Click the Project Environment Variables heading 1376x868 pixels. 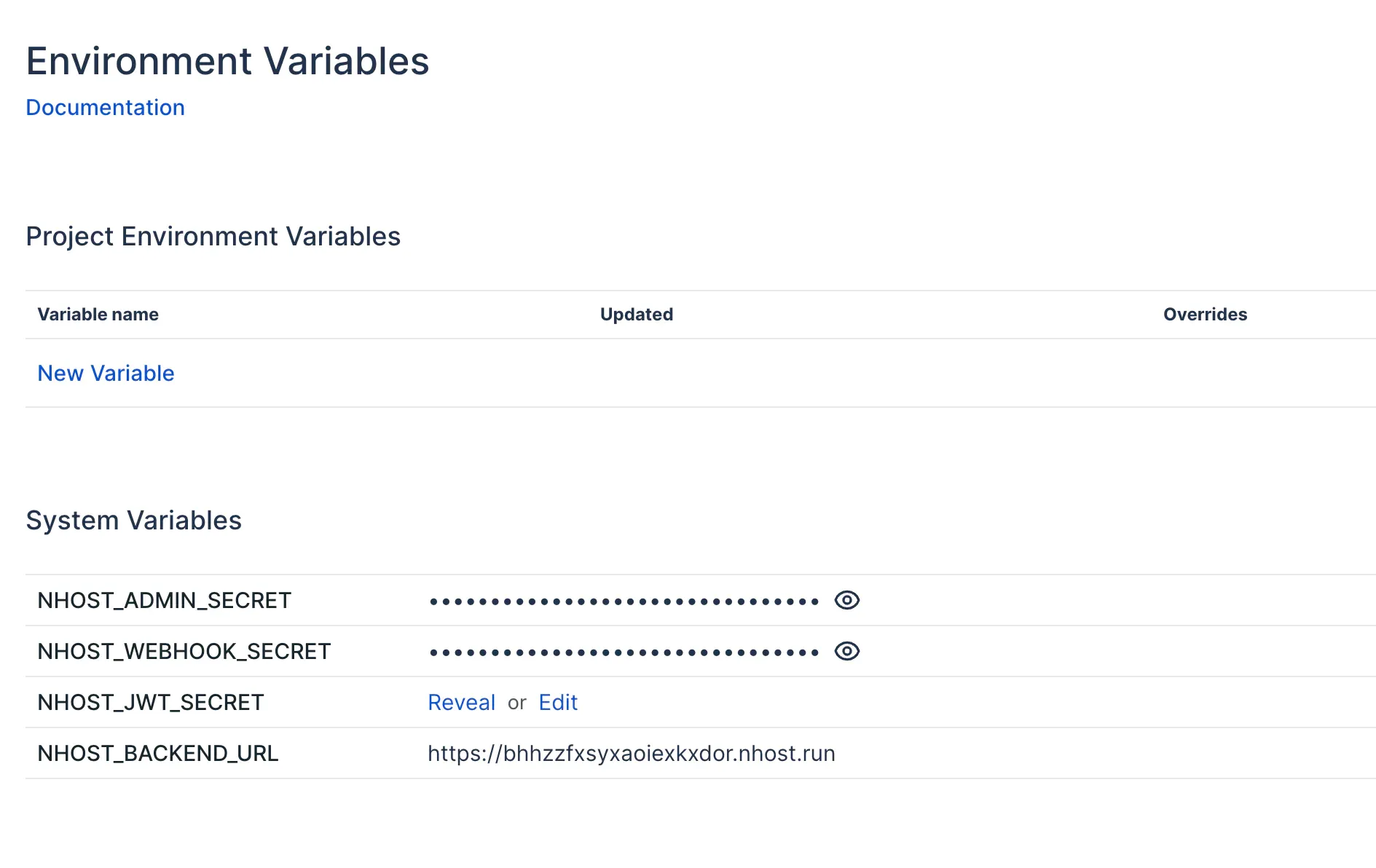[x=213, y=236]
